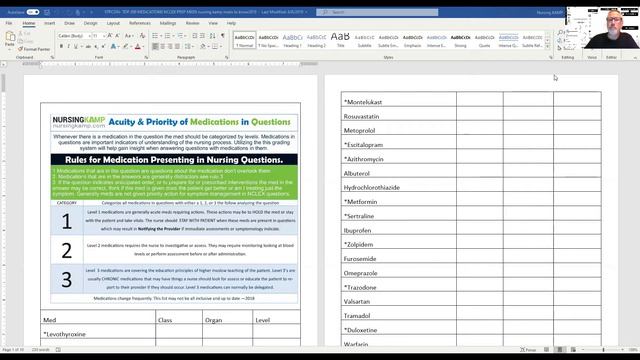The height and width of the screenshot is (360, 640).
Task: Switch to Print Layout view icon
Action: (560, 350)
